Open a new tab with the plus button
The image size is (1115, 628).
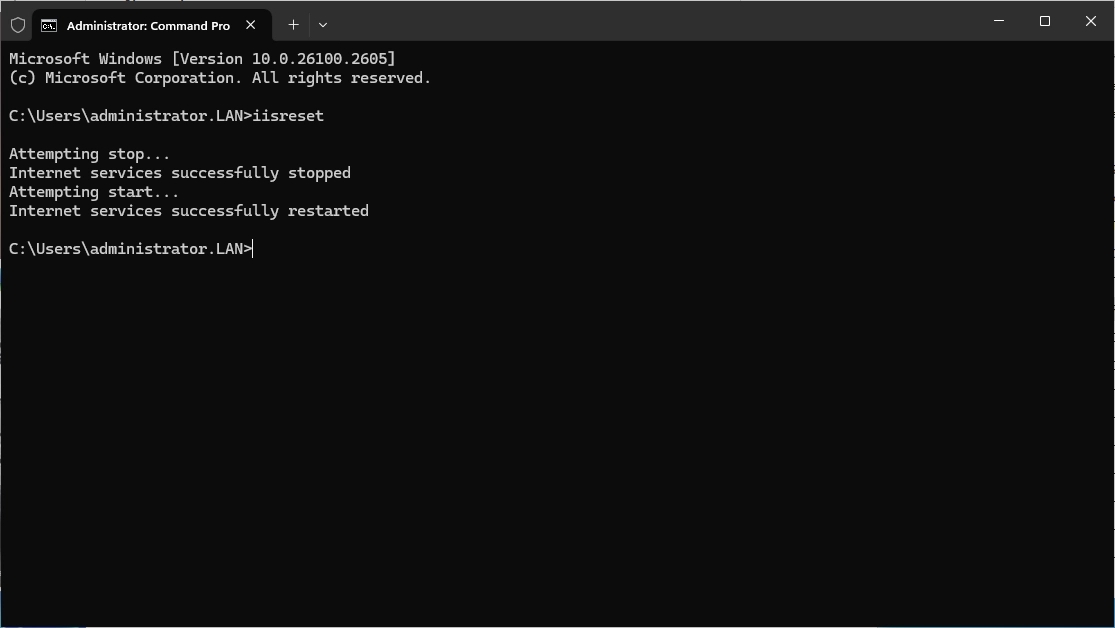coord(293,25)
